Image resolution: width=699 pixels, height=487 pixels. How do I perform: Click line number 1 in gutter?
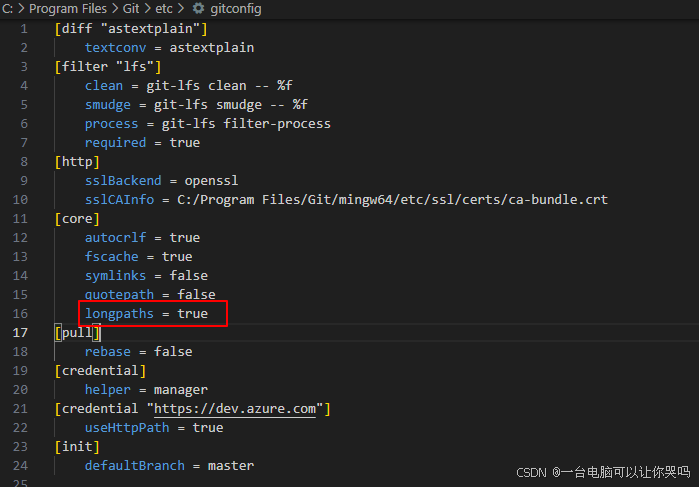pyautogui.click(x=24, y=29)
